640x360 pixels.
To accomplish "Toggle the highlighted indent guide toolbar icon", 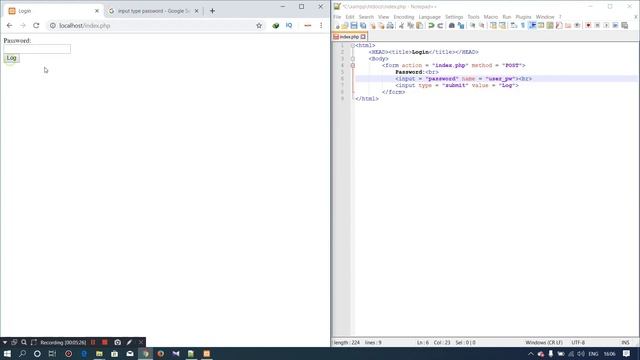I will [x=532, y=26].
